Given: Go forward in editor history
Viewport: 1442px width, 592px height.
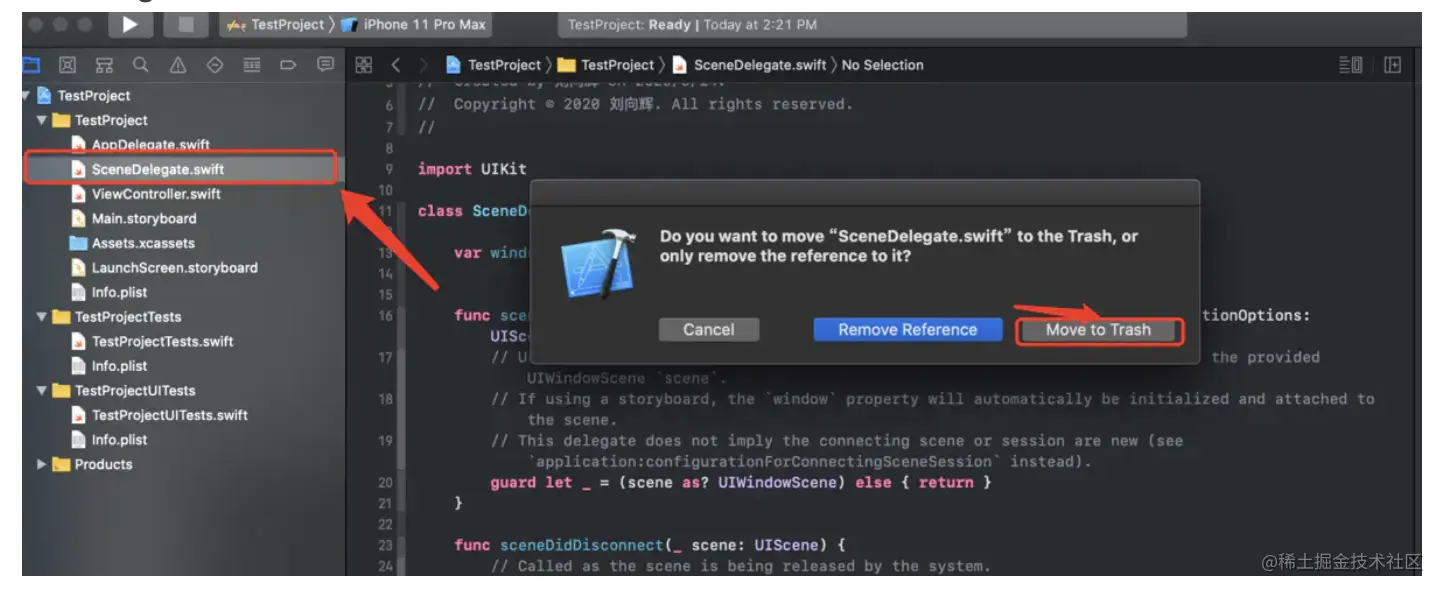Looking at the screenshot, I should pos(423,65).
